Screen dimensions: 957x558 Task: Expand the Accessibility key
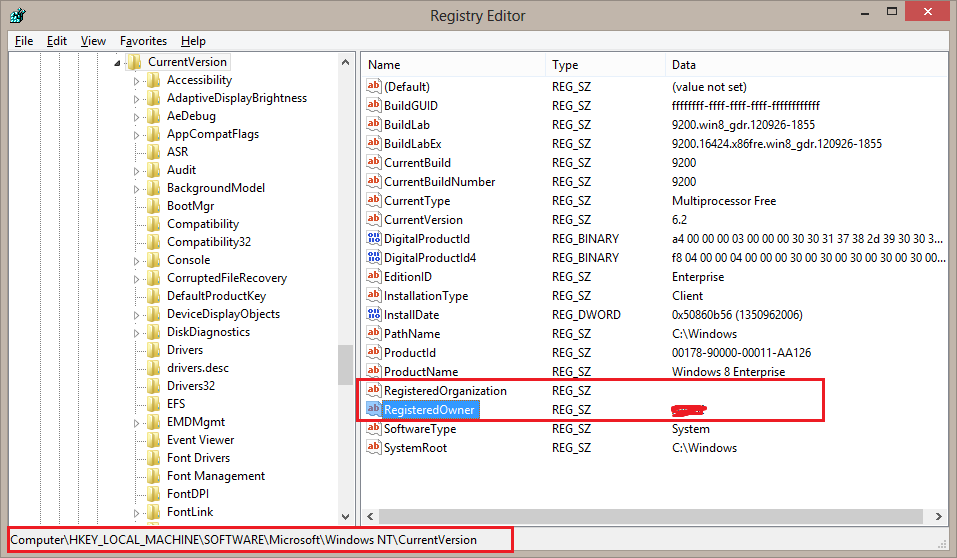(x=137, y=80)
